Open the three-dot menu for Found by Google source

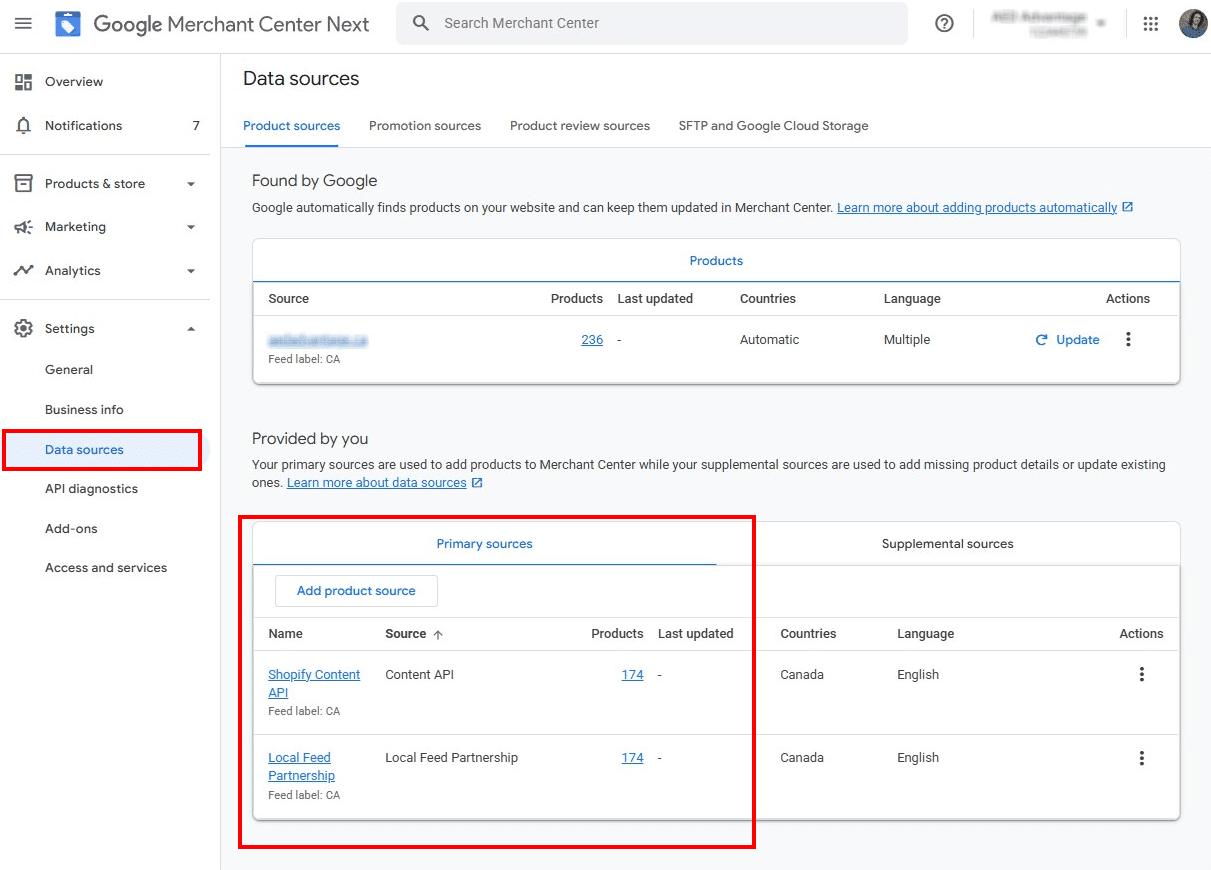pos(1128,340)
